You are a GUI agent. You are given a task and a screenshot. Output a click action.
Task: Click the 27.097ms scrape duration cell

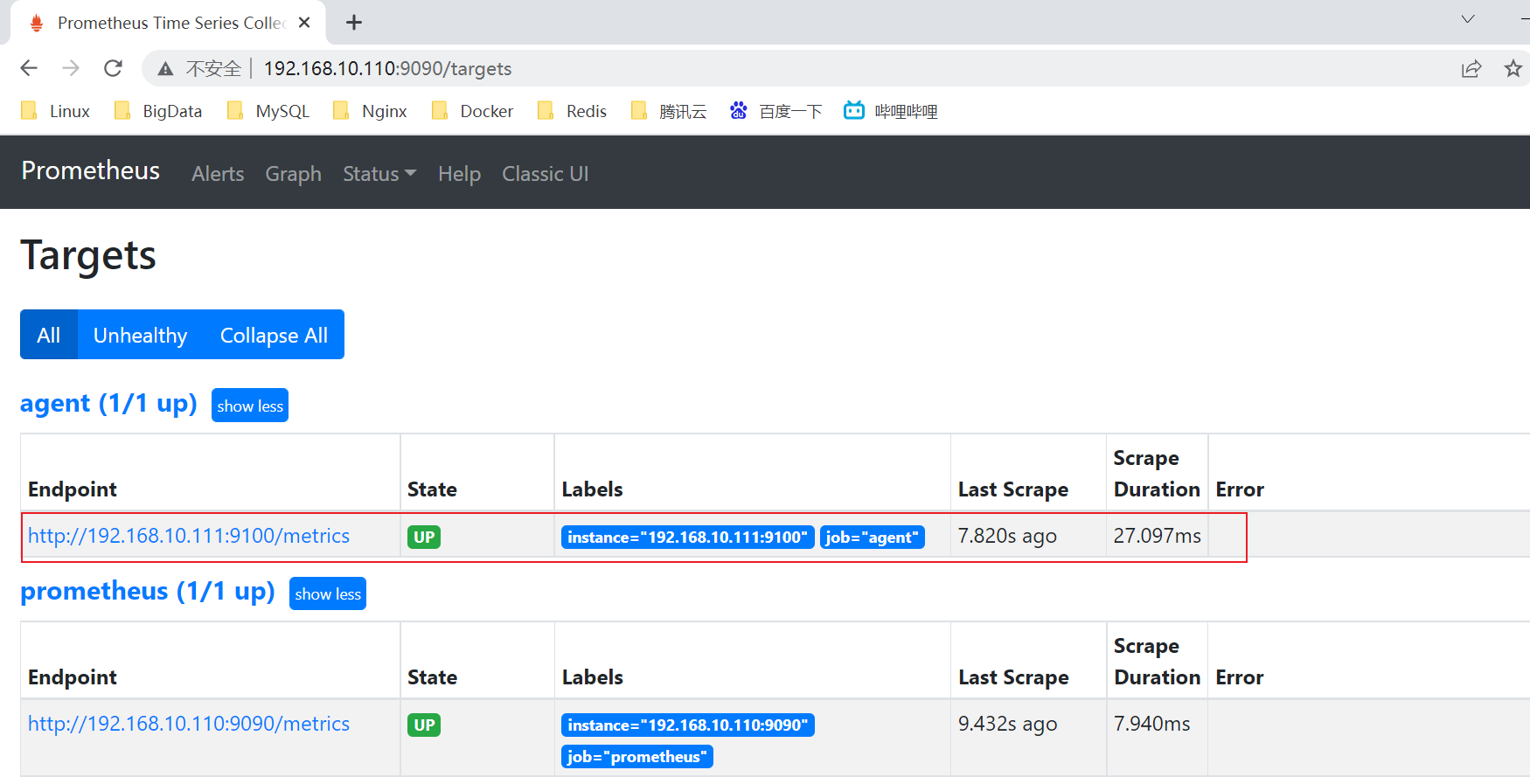pyautogui.click(x=1158, y=536)
